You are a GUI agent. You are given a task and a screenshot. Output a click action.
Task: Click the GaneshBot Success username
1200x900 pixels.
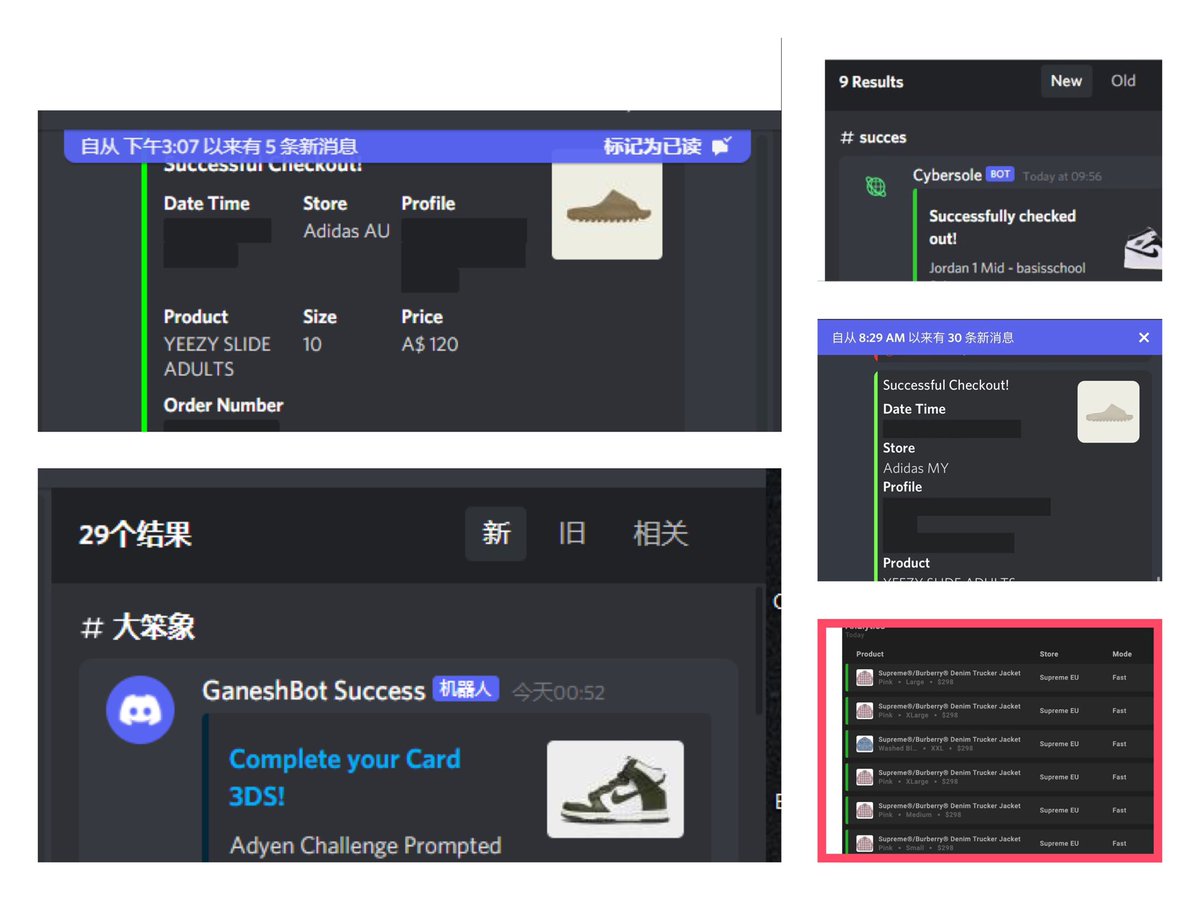pyautogui.click(x=314, y=691)
